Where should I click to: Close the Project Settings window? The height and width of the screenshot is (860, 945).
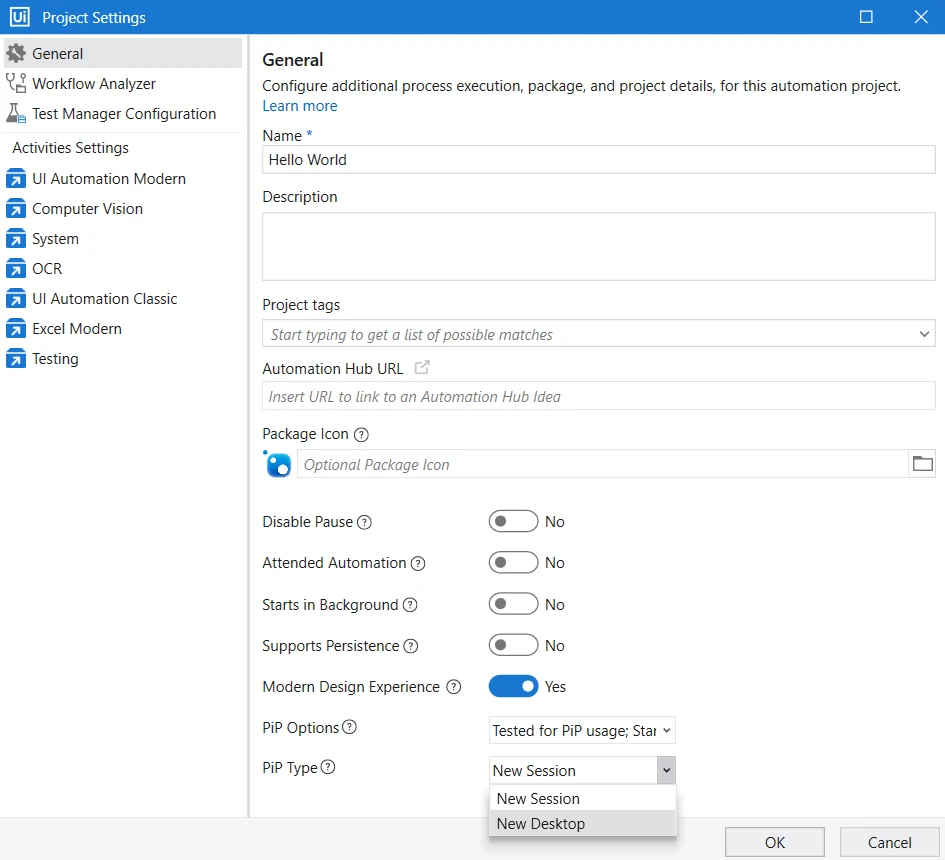920,17
